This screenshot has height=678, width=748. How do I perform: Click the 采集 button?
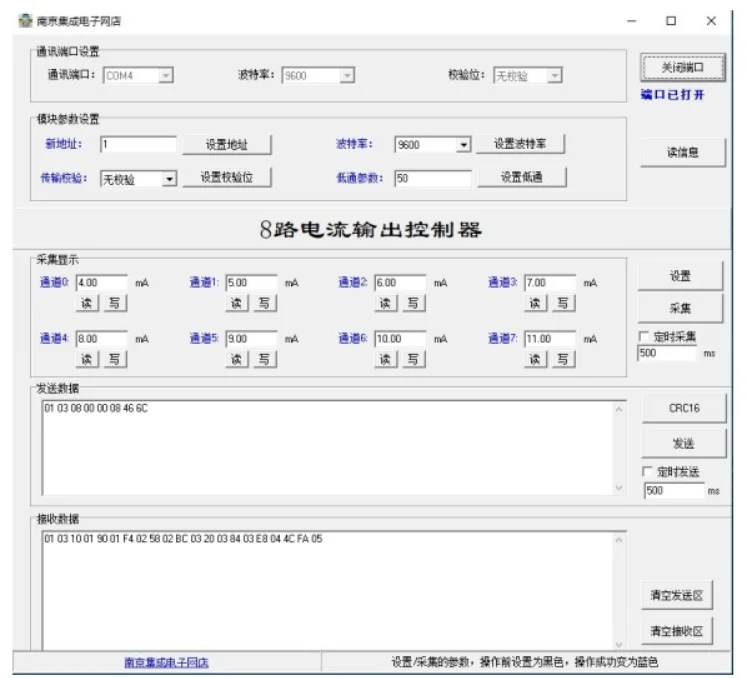[x=680, y=308]
